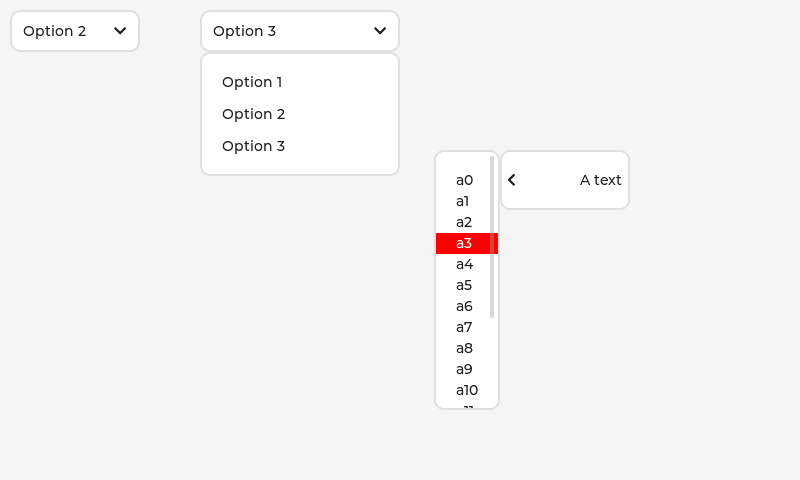Click the back chevron icon beside A text

[x=512, y=180]
